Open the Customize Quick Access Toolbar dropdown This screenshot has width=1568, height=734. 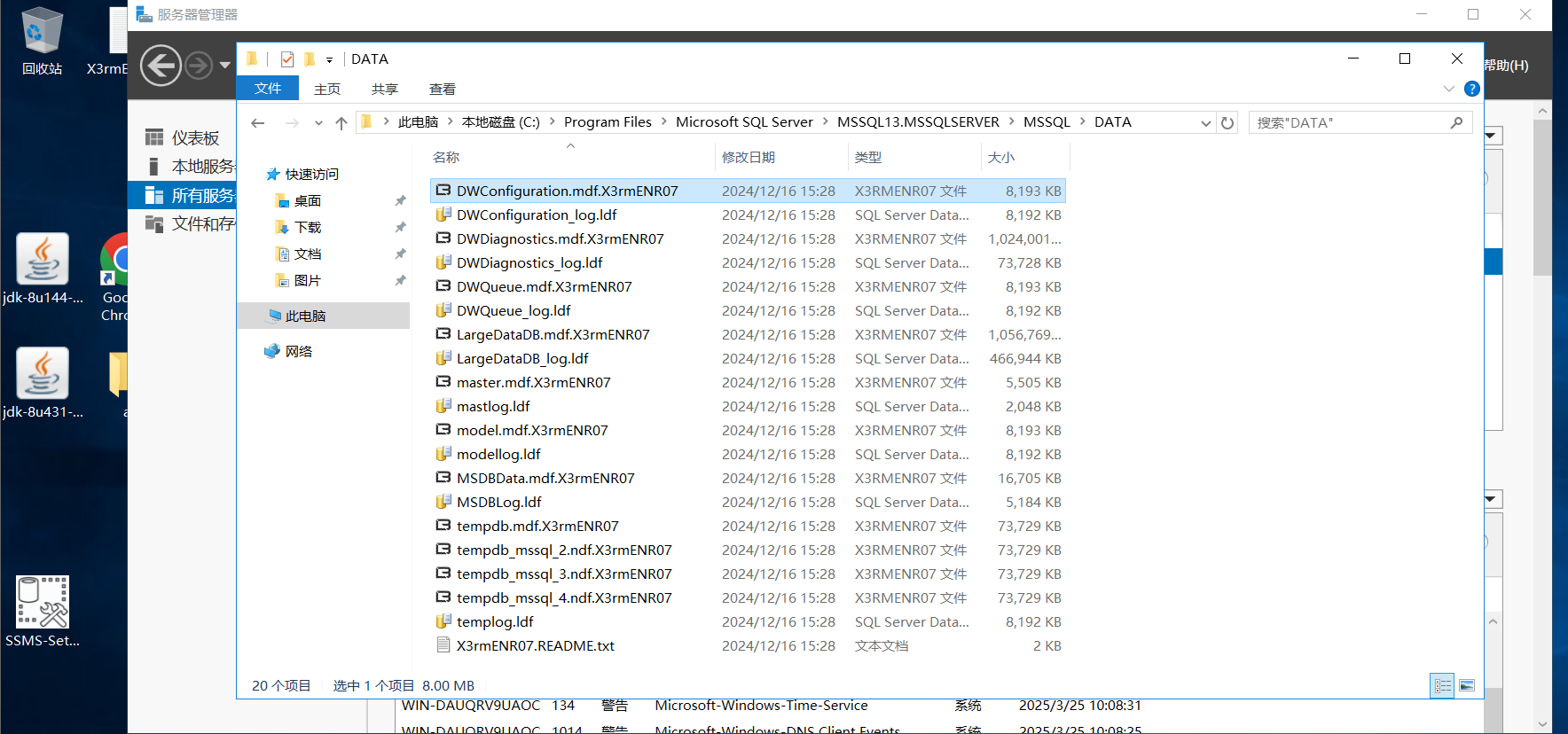pyautogui.click(x=329, y=60)
